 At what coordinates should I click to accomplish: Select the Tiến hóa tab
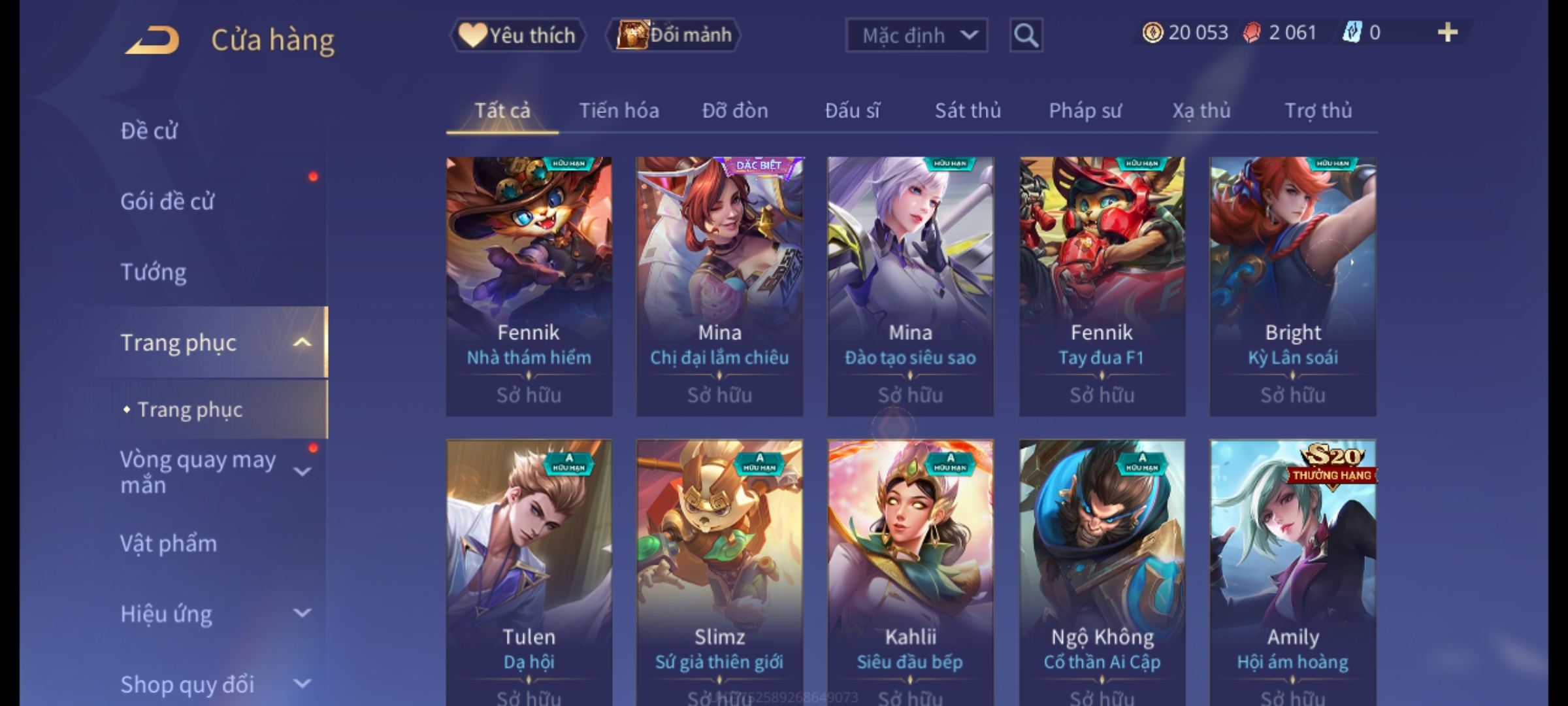point(619,110)
